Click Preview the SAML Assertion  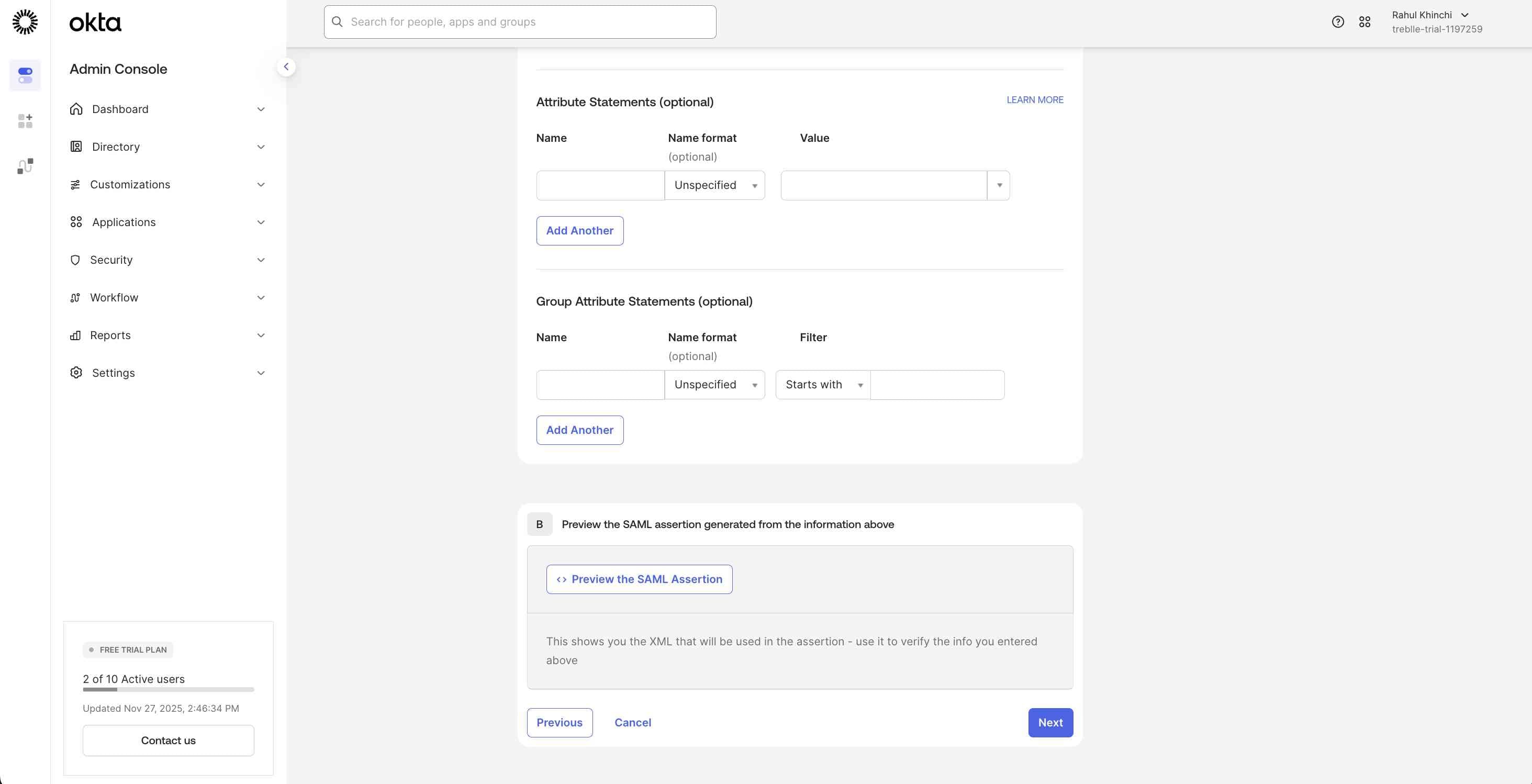(639, 579)
